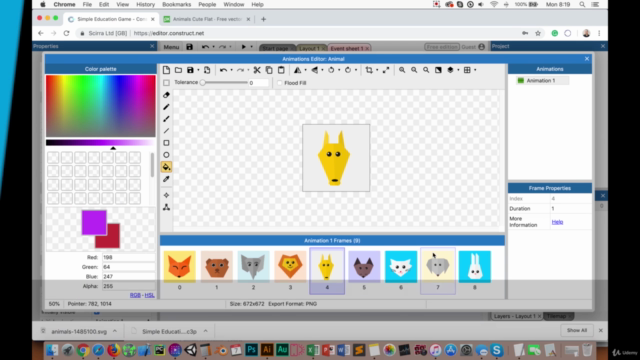Click the Load image folder icon
Viewport: 640px width, 360px height.
point(178,70)
